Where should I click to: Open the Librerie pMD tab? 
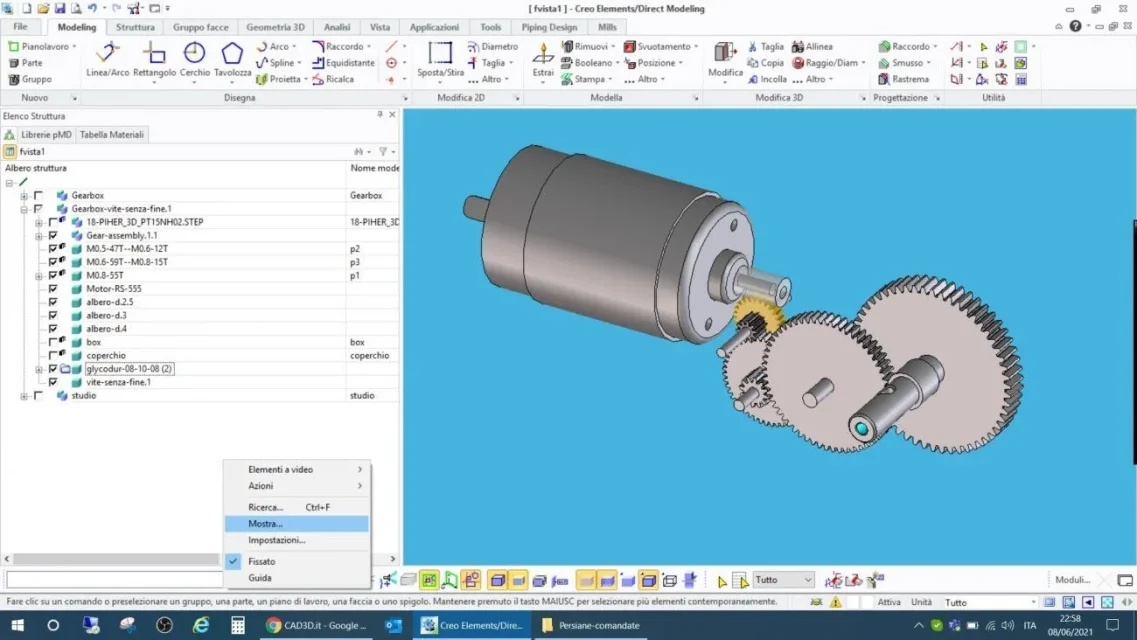pyautogui.click(x=46, y=135)
